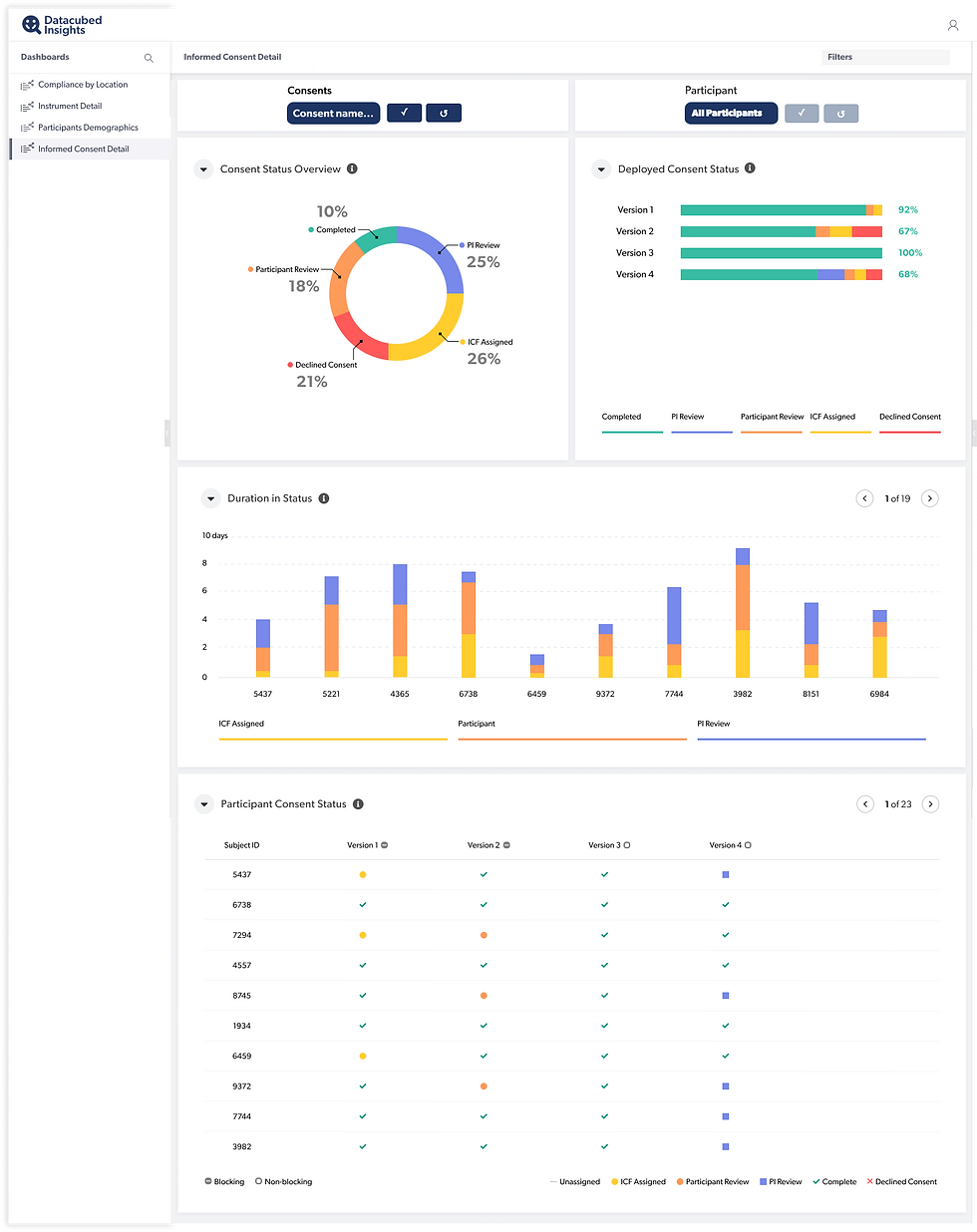Toggle the Version 3 non-blocking marker

(x=627, y=845)
